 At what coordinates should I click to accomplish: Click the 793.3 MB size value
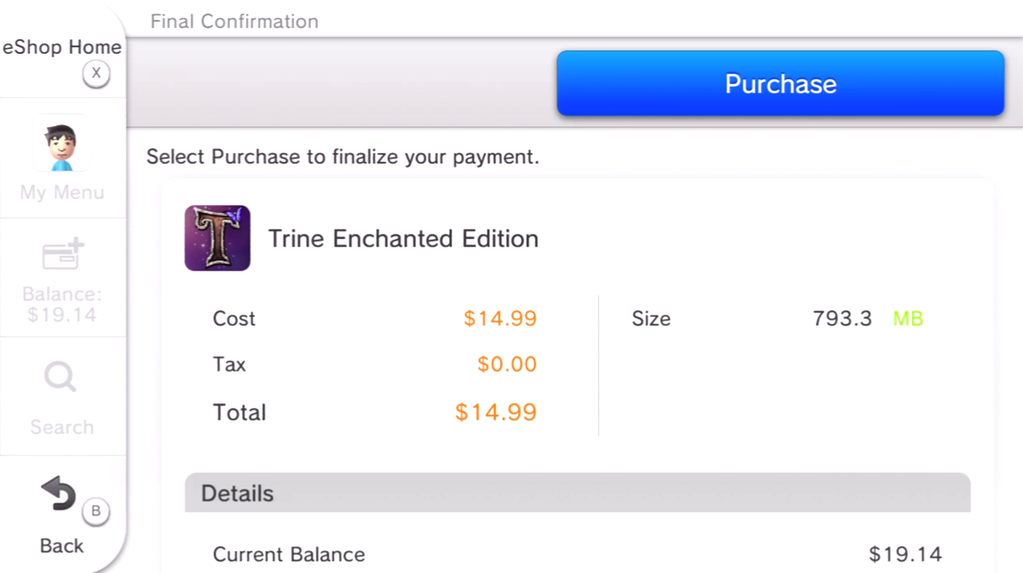(x=867, y=319)
